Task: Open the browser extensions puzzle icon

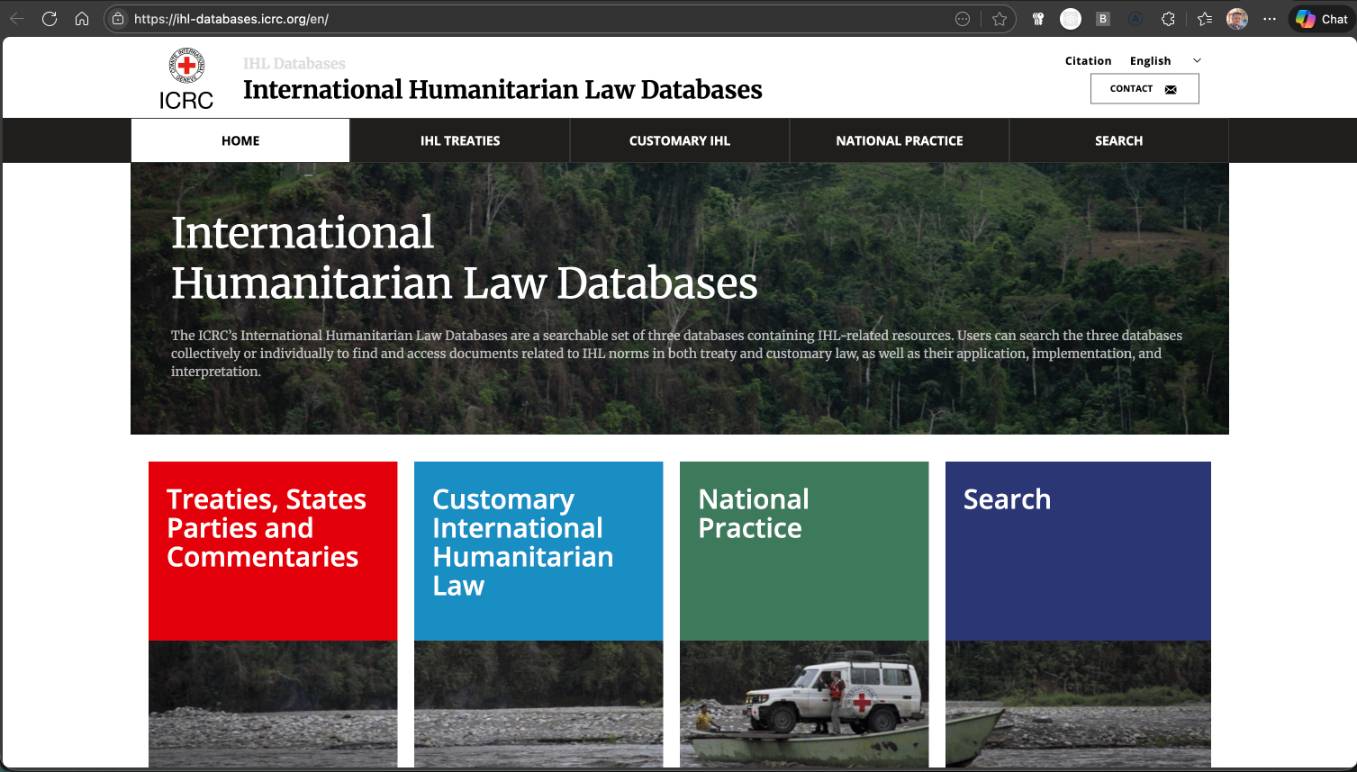Action: (1167, 19)
